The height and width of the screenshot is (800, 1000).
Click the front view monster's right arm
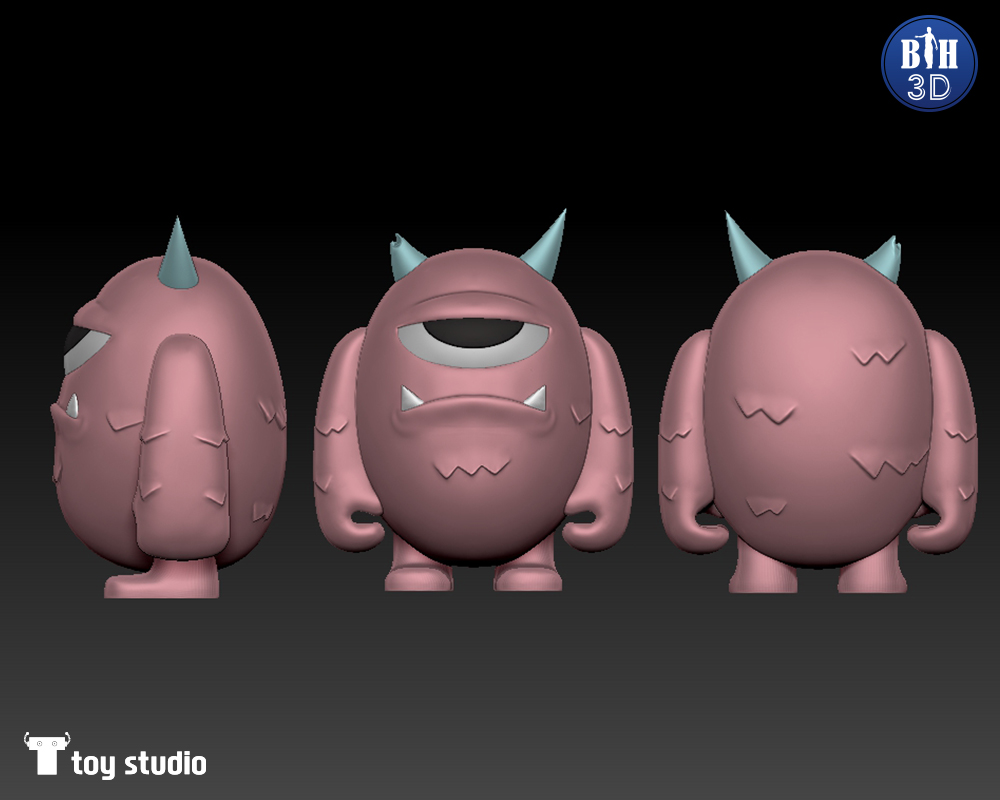pos(607,440)
